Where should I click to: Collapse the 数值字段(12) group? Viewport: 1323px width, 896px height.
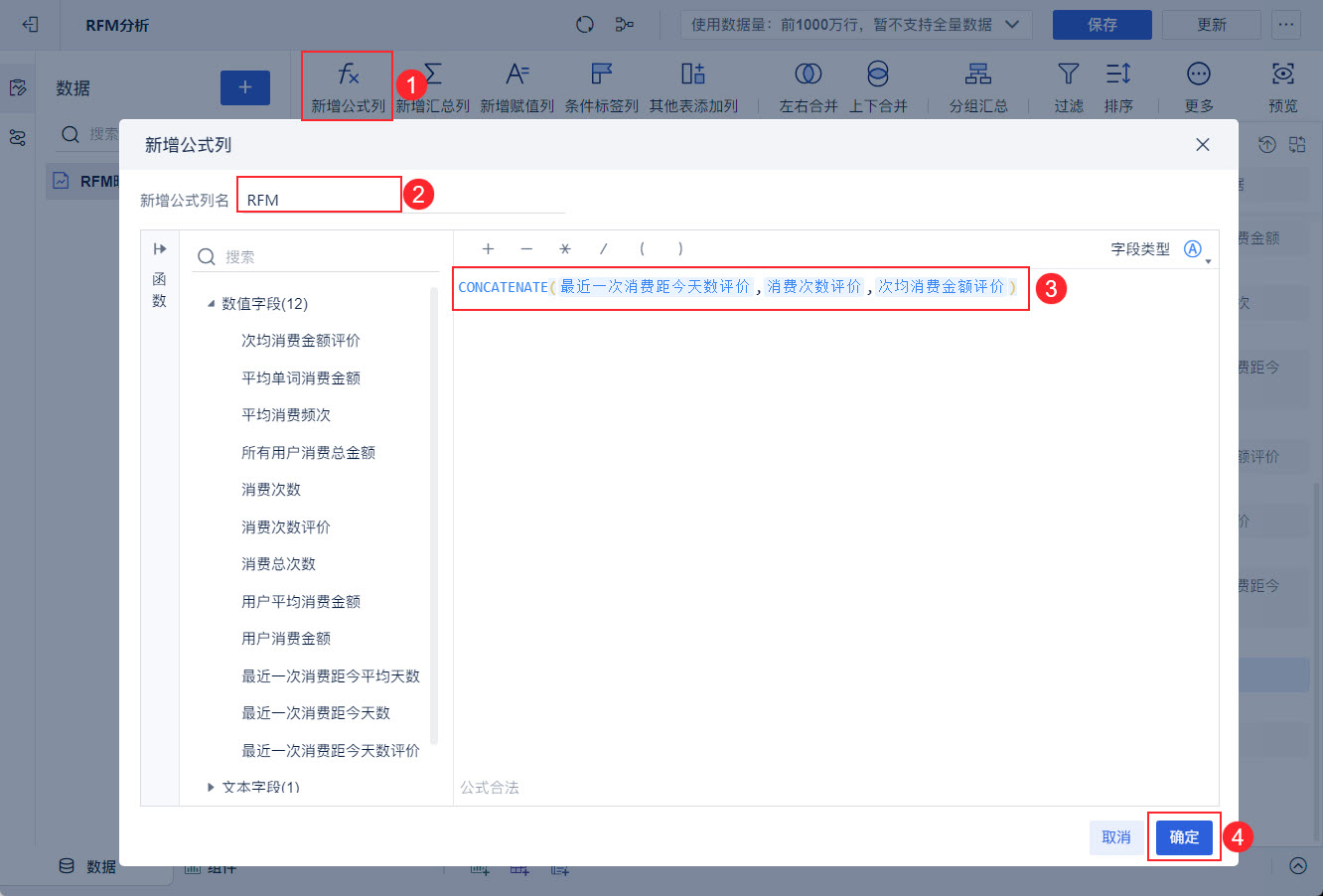211,304
